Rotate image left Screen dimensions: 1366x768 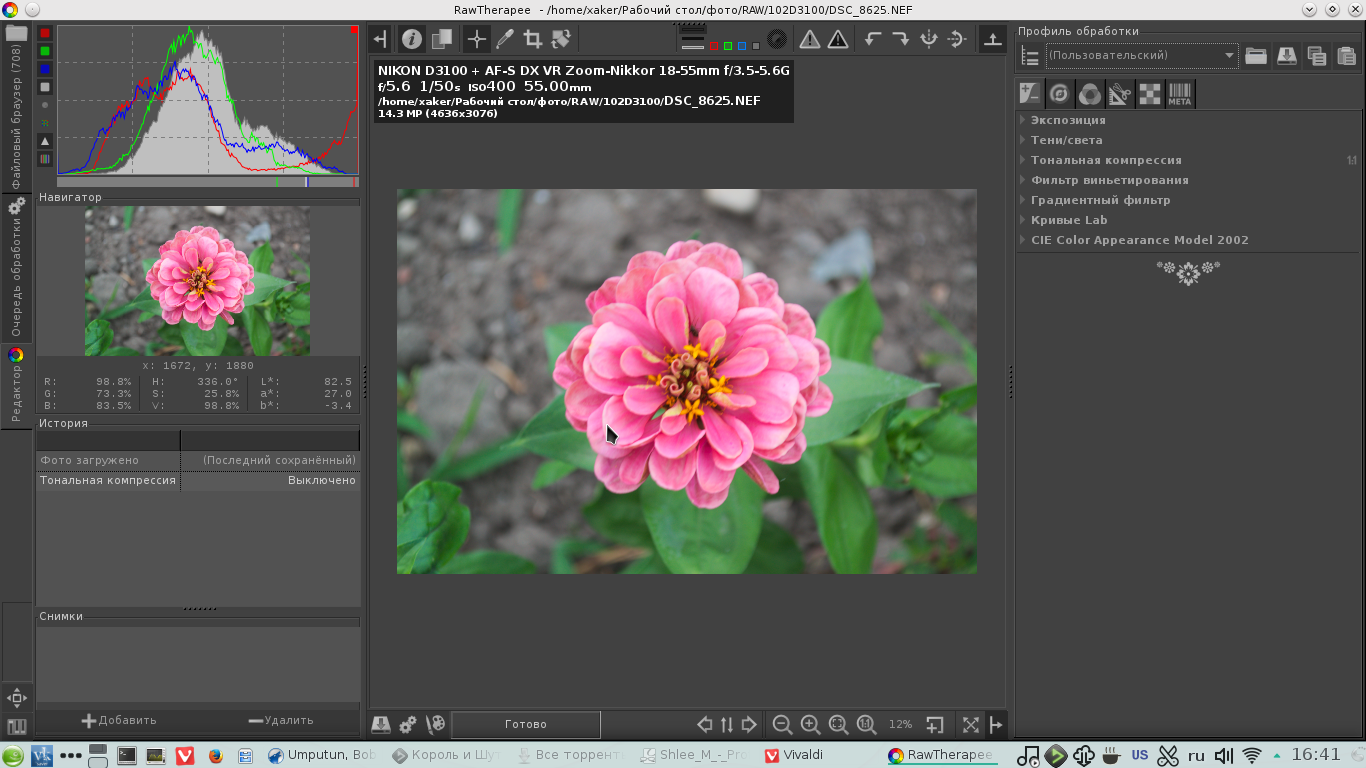click(x=873, y=39)
